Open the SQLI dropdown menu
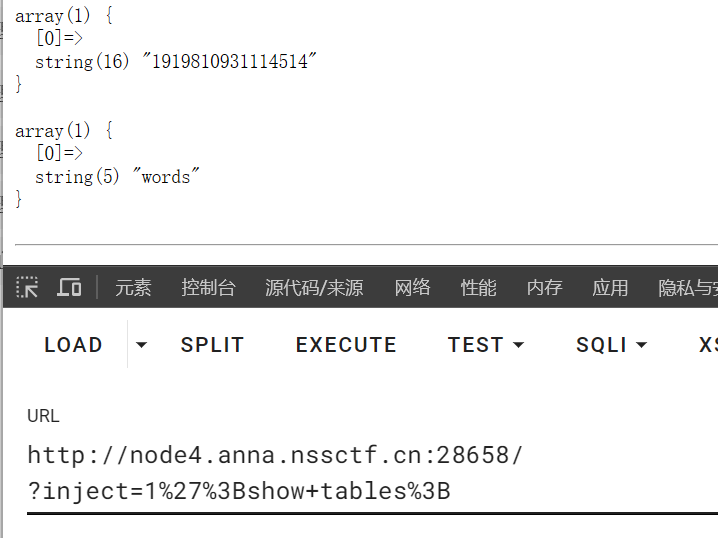718x538 pixels. 612,345
